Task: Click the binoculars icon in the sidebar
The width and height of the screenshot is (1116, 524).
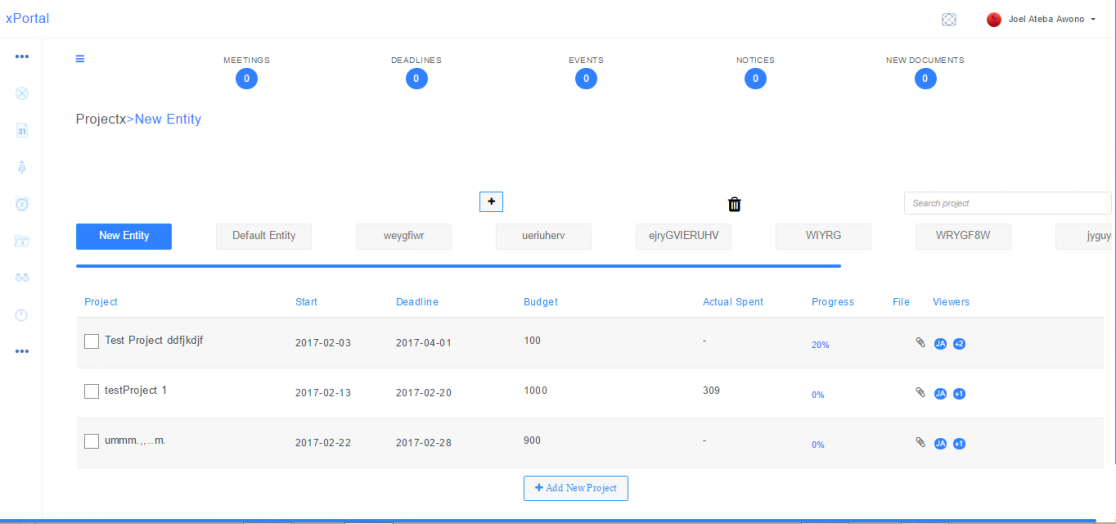Action: tap(22, 278)
